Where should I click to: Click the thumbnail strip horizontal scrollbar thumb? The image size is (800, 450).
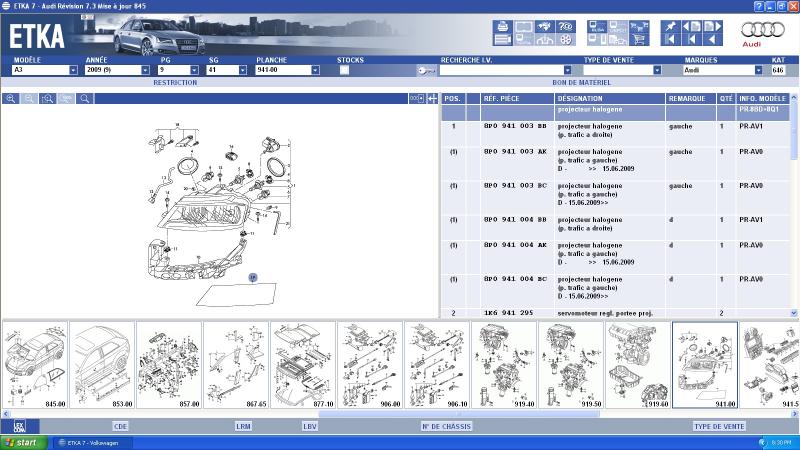(459, 414)
